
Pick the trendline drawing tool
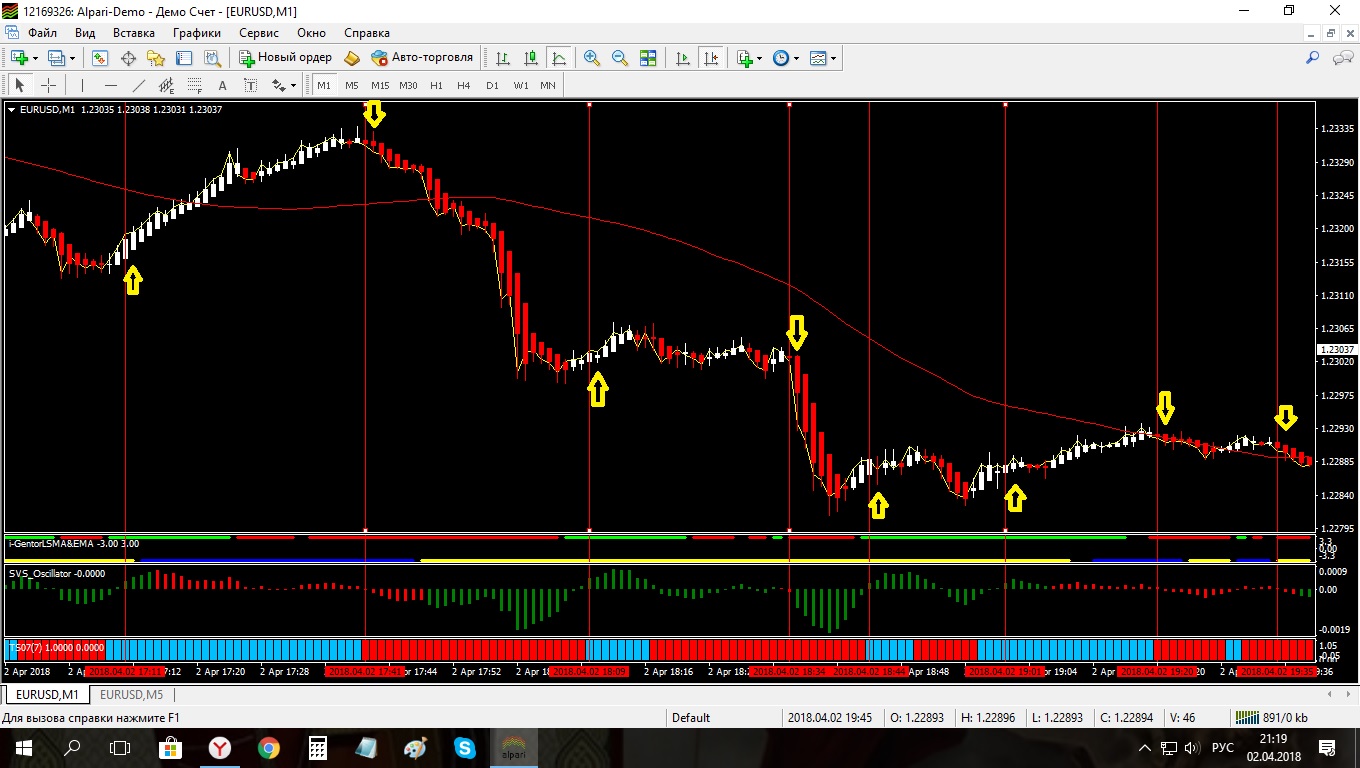click(139, 85)
